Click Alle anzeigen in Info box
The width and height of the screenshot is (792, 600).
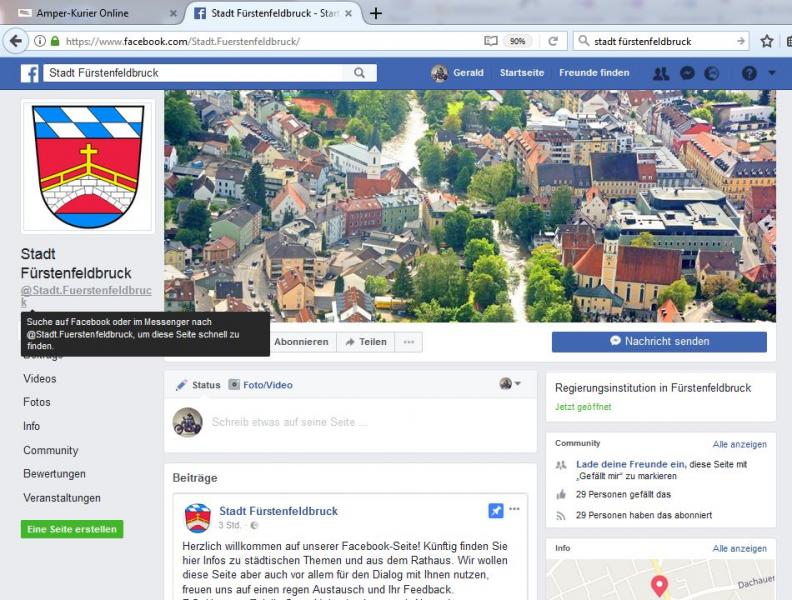pyautogui.click(x=739, y=548)
